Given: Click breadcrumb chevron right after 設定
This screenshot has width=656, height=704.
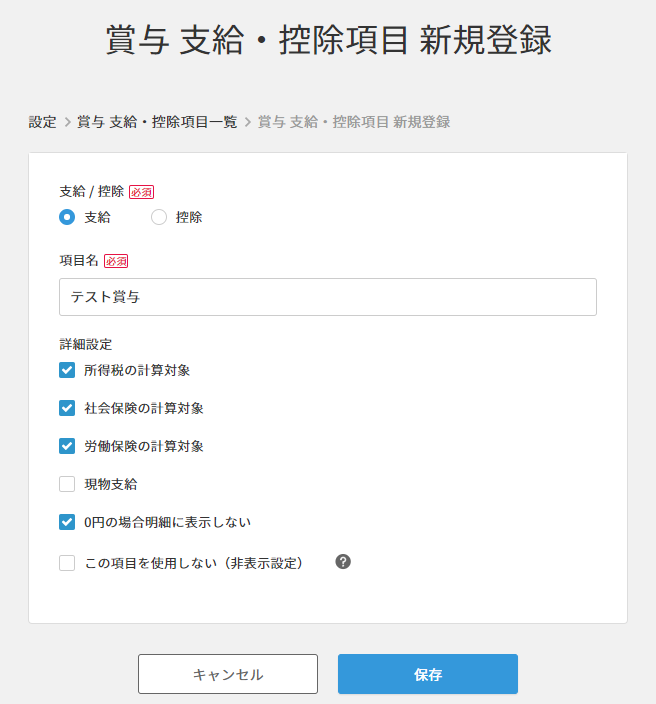Looking at the screenshot, I should 67,122.
